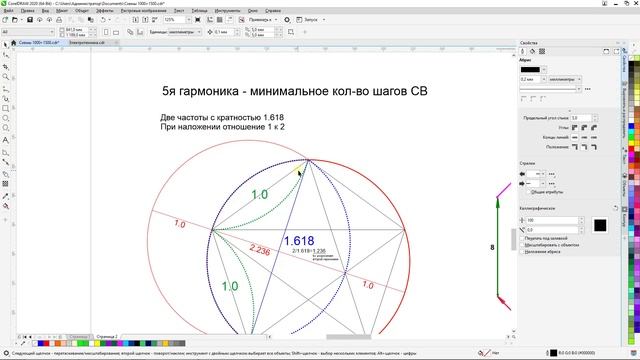Select the Drop Shadow effects tool
This screenshot has width=640, height=360.
[5, 174]
